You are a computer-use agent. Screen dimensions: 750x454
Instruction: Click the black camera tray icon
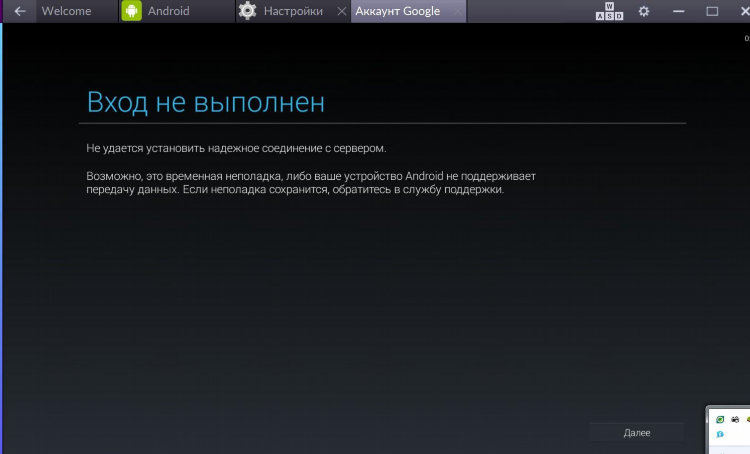coord(735,420)
